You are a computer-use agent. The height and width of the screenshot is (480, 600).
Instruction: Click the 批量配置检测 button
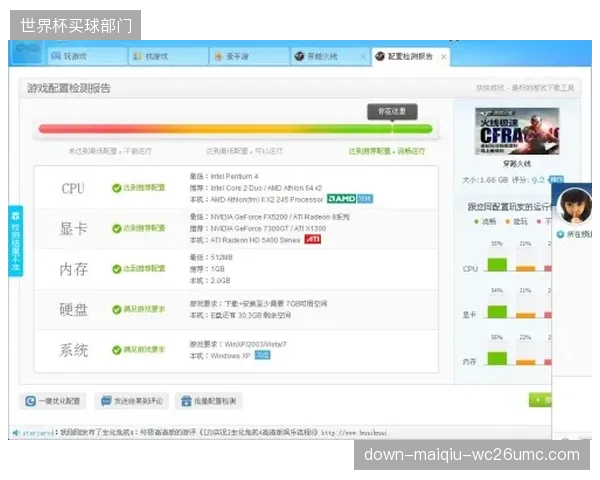[x=209, y=401]
